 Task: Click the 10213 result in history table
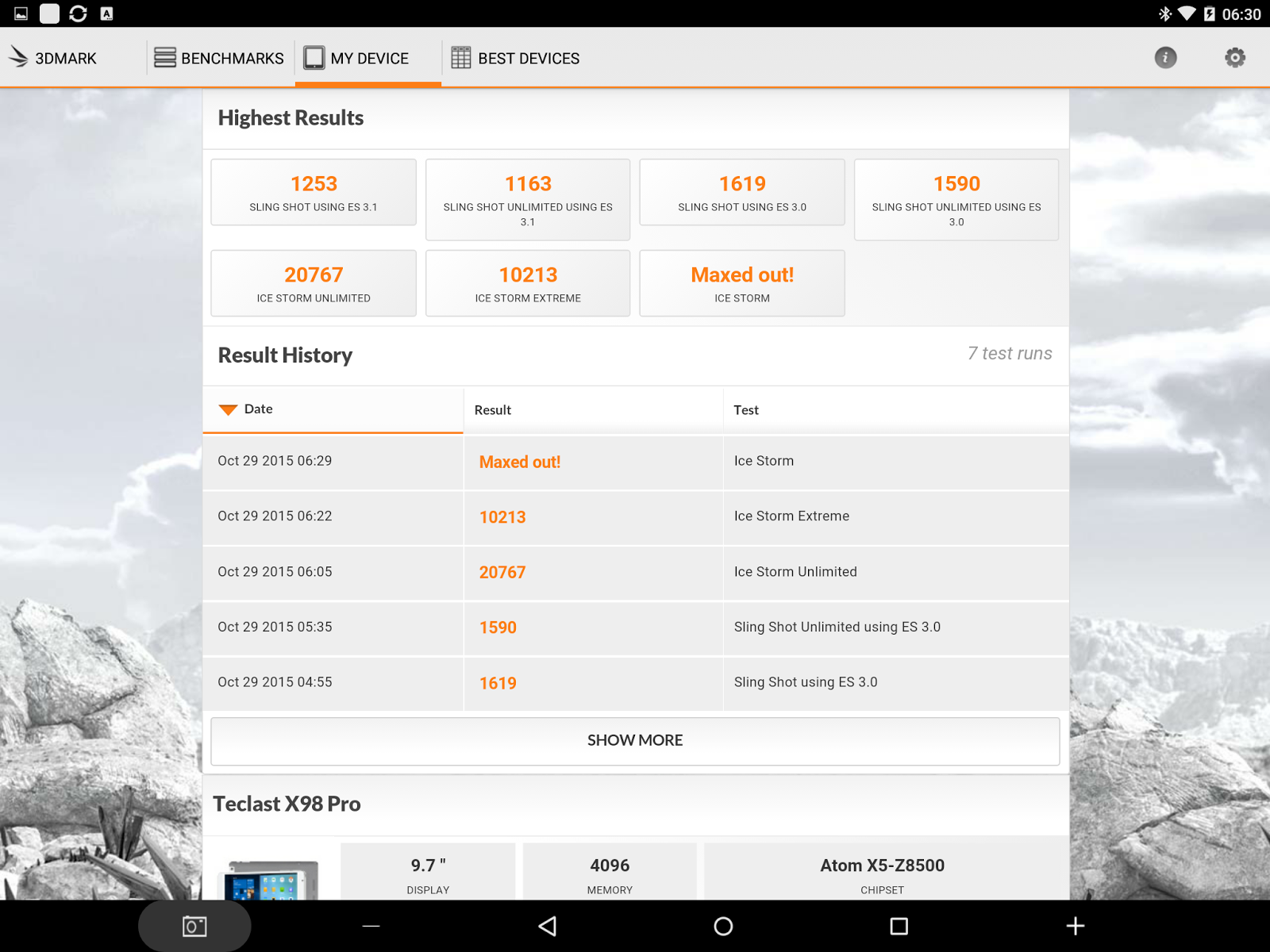click(502, 517)
